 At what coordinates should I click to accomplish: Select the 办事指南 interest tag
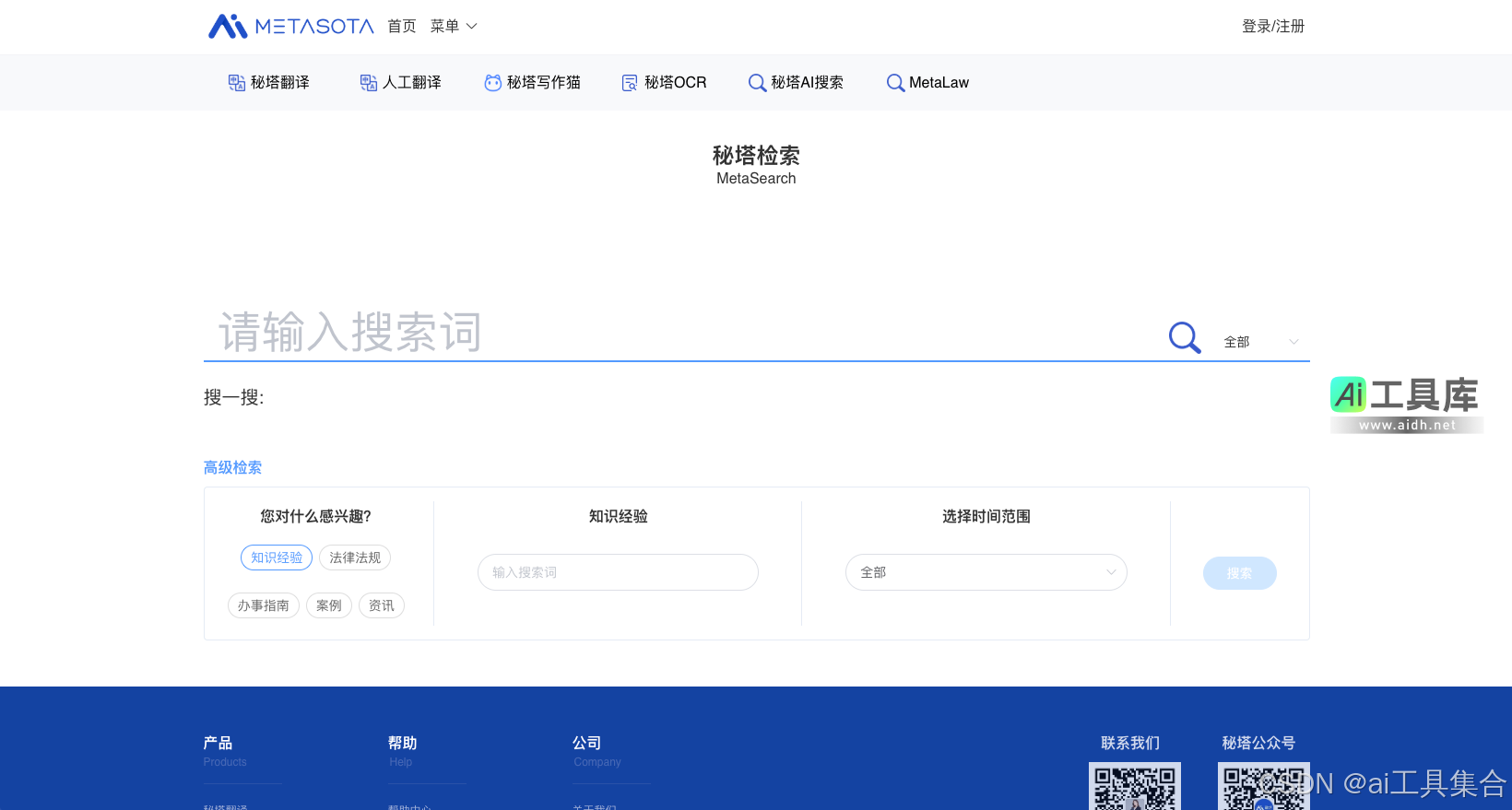[264, 605]
